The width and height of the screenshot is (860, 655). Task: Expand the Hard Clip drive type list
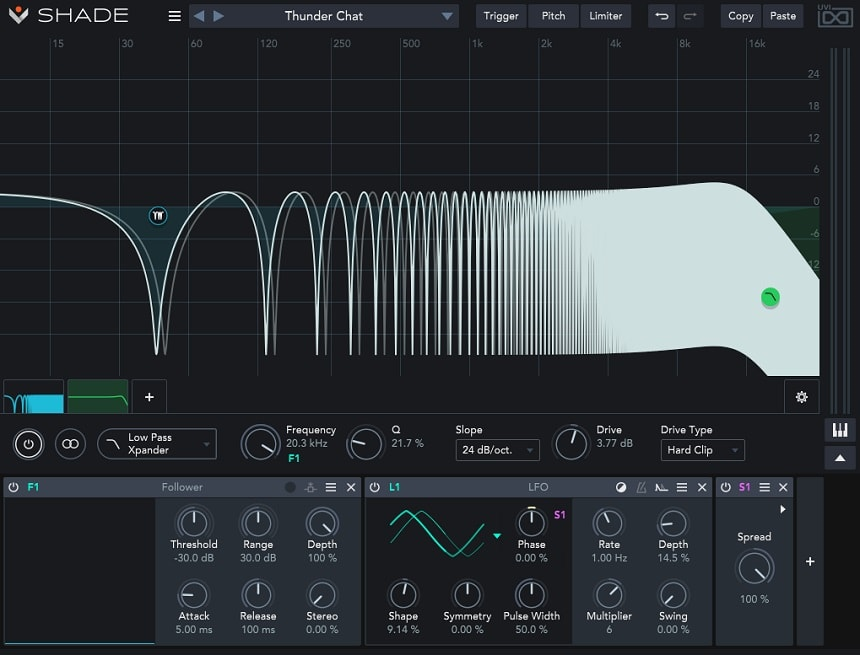[x=702, y=450]
